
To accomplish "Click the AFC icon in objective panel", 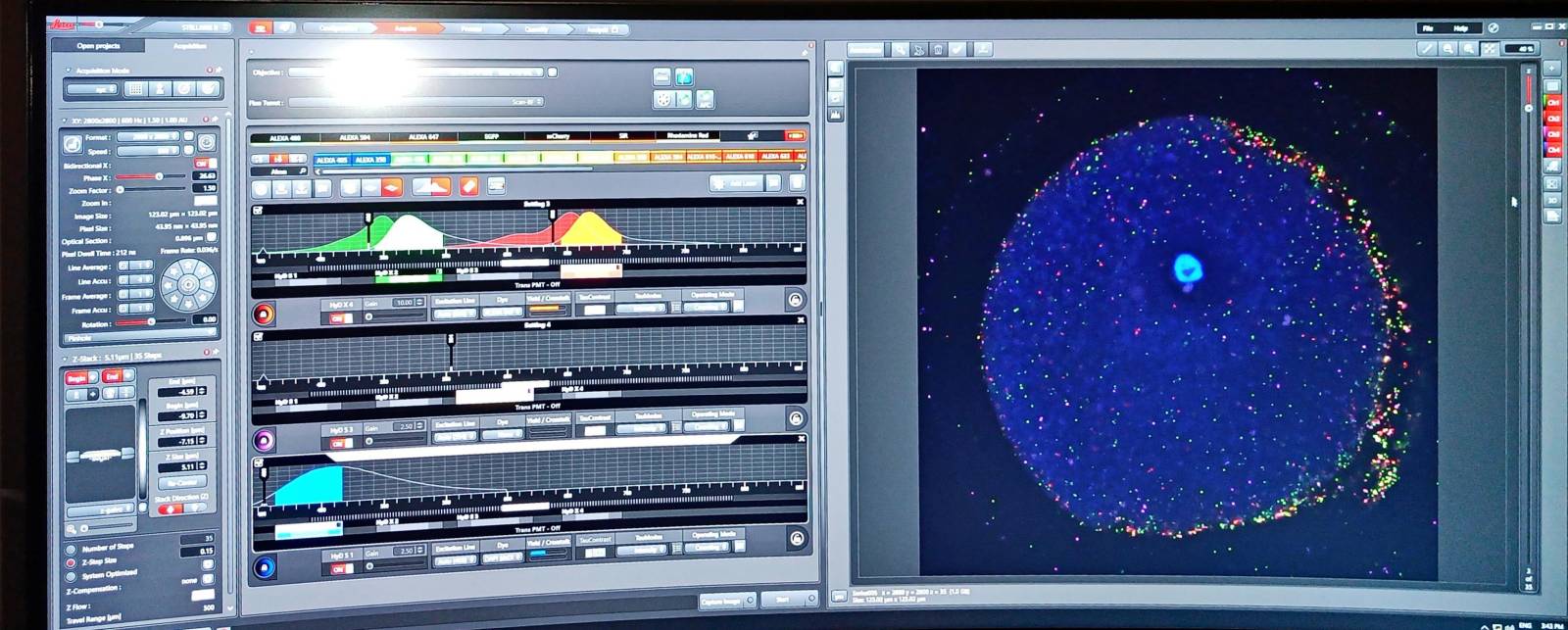I will [705, 99].
